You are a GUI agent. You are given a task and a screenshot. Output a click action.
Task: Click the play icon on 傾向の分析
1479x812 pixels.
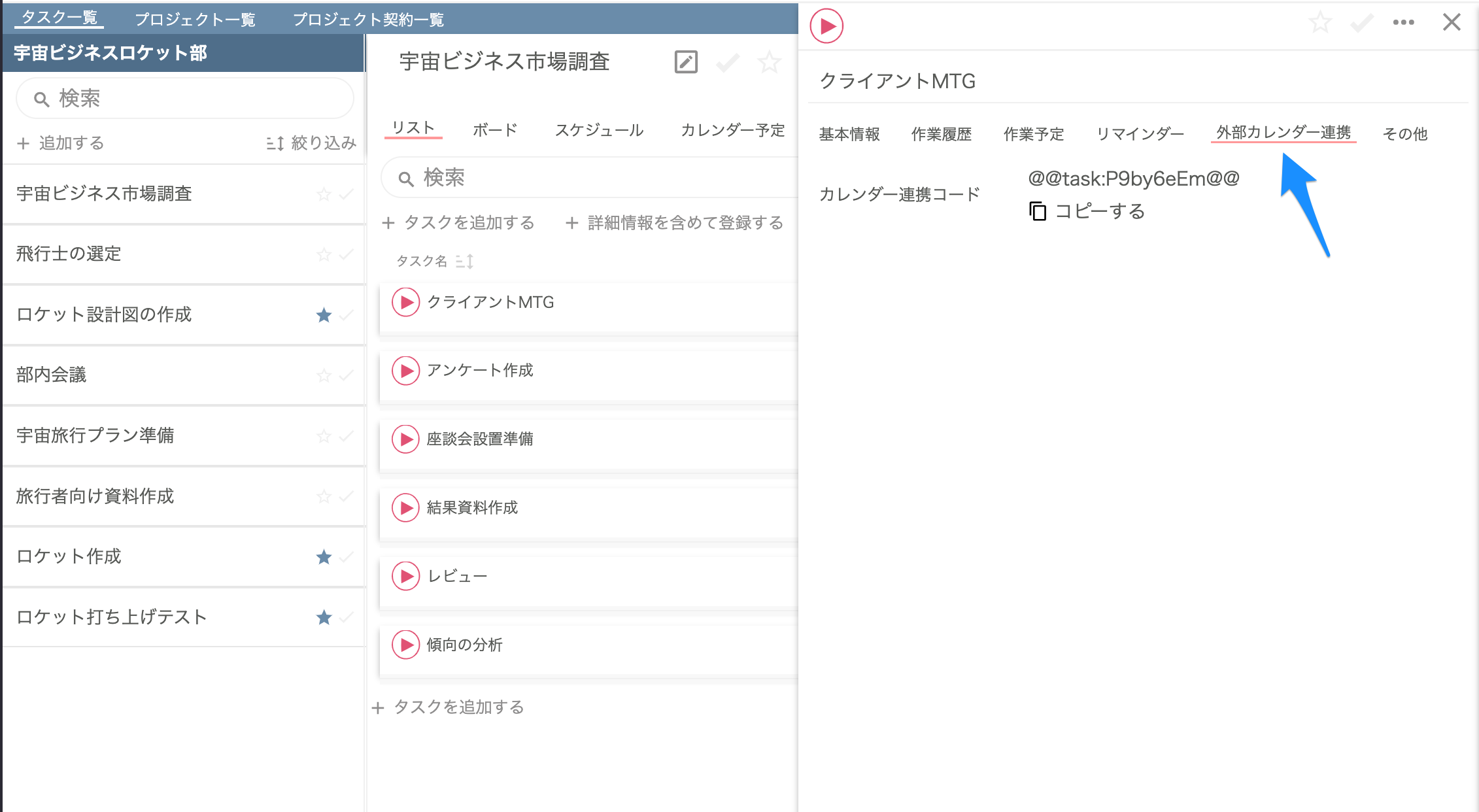[x=406, y=645]
